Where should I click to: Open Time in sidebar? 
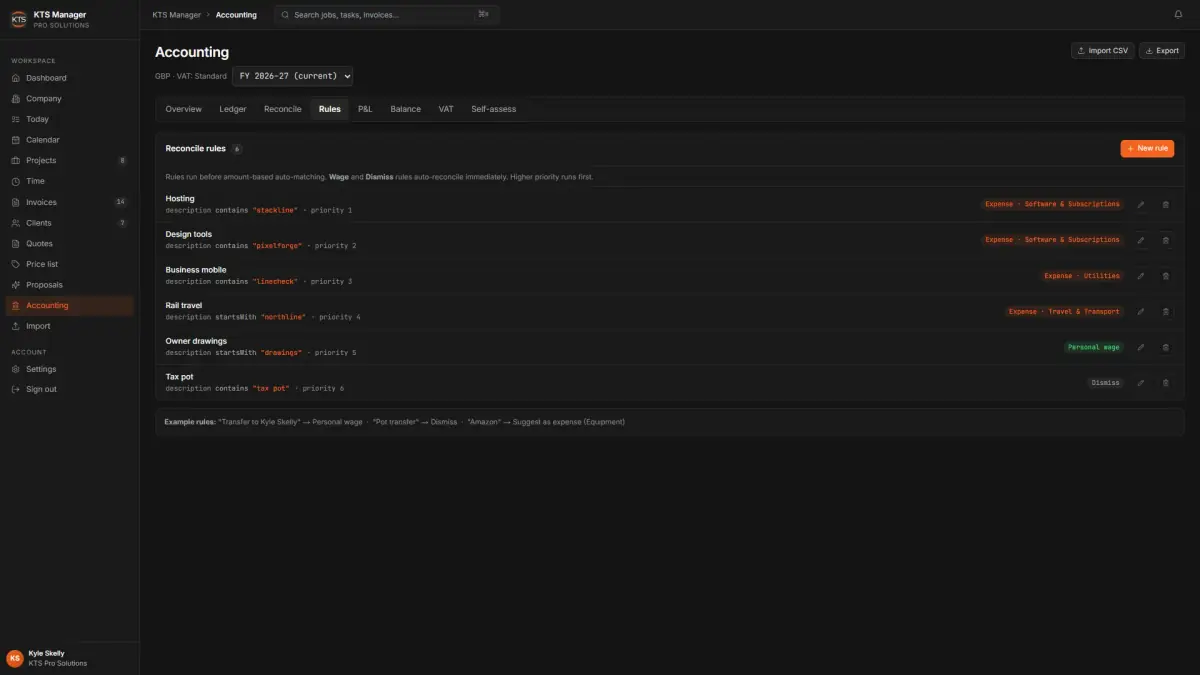(x=69, y=181)
